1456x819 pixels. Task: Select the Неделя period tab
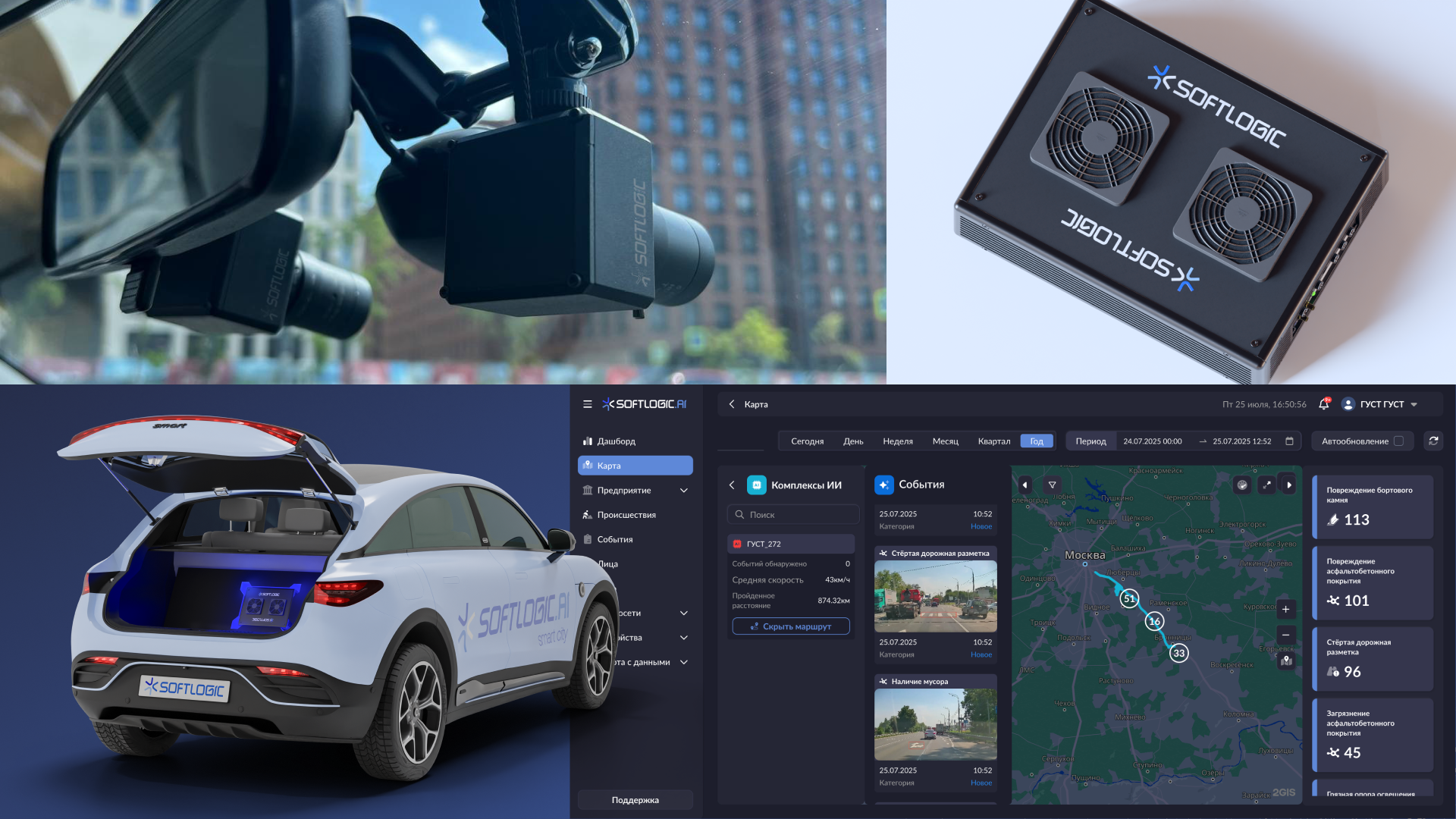[897, 441]
